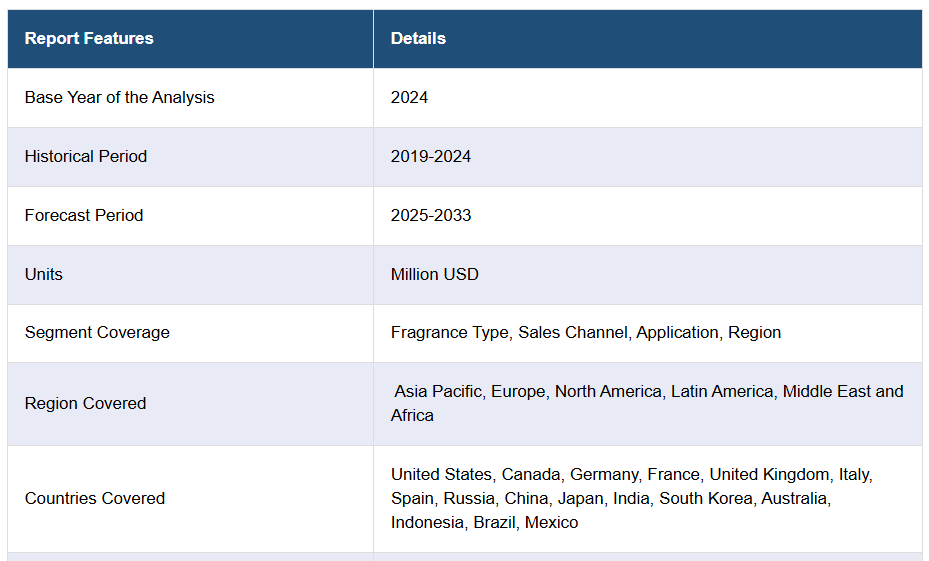Select the Base Year of the Analysis cell

point(119,98)
